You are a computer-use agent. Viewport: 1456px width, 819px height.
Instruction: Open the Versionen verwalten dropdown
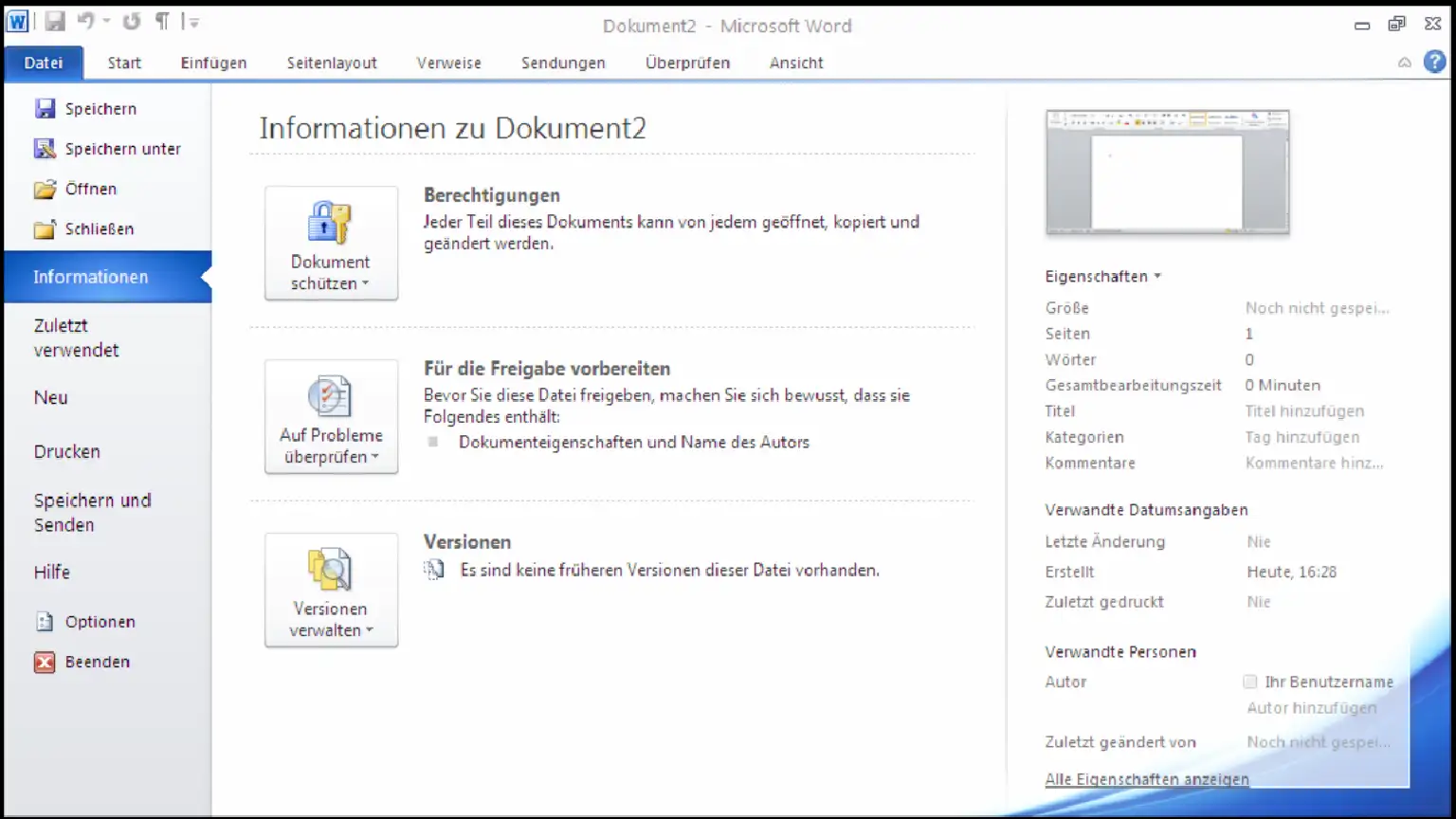pyautogui.click(x=331, y=591)
